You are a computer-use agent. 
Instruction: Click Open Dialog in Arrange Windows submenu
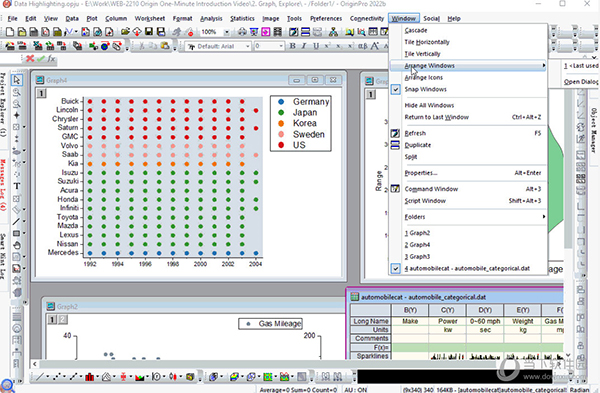581,82
